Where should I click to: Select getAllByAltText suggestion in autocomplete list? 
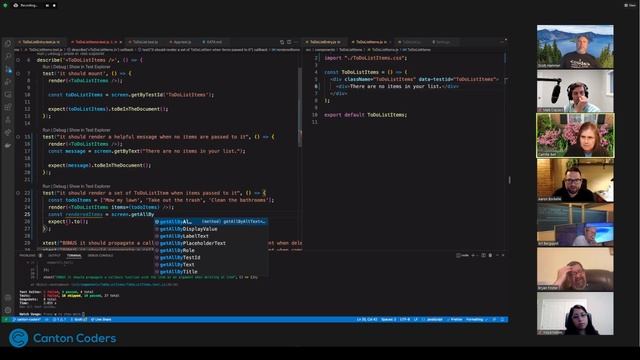click(x=211, y=221)
